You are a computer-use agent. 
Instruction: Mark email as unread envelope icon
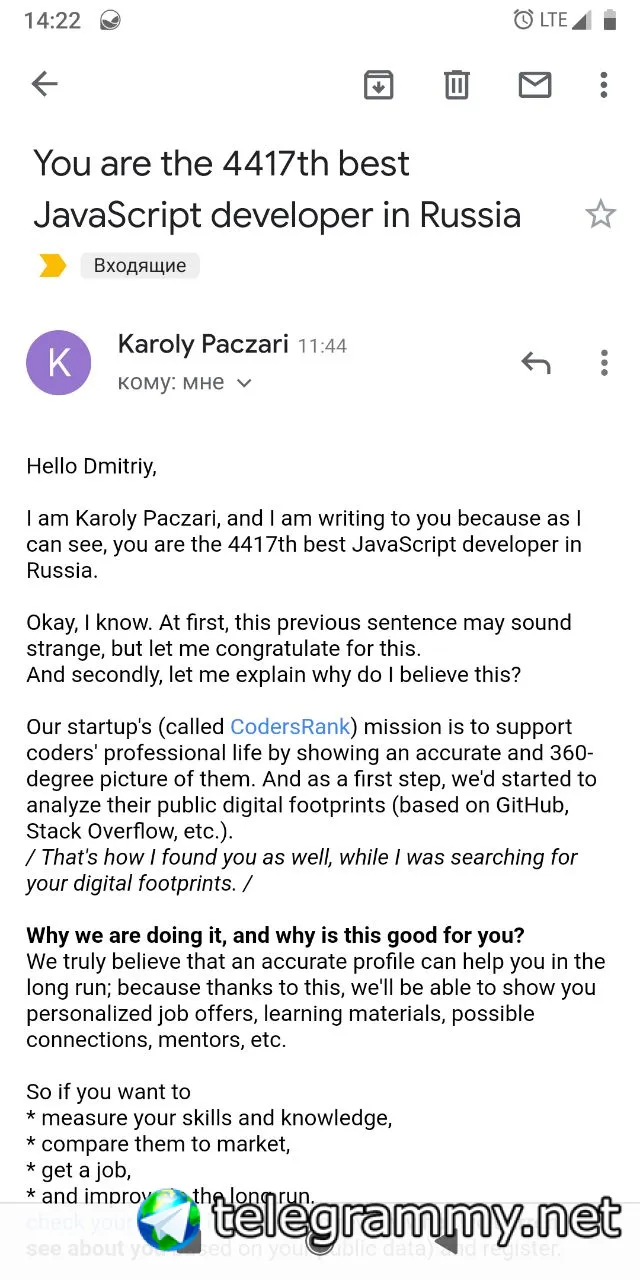pos(535,85)
